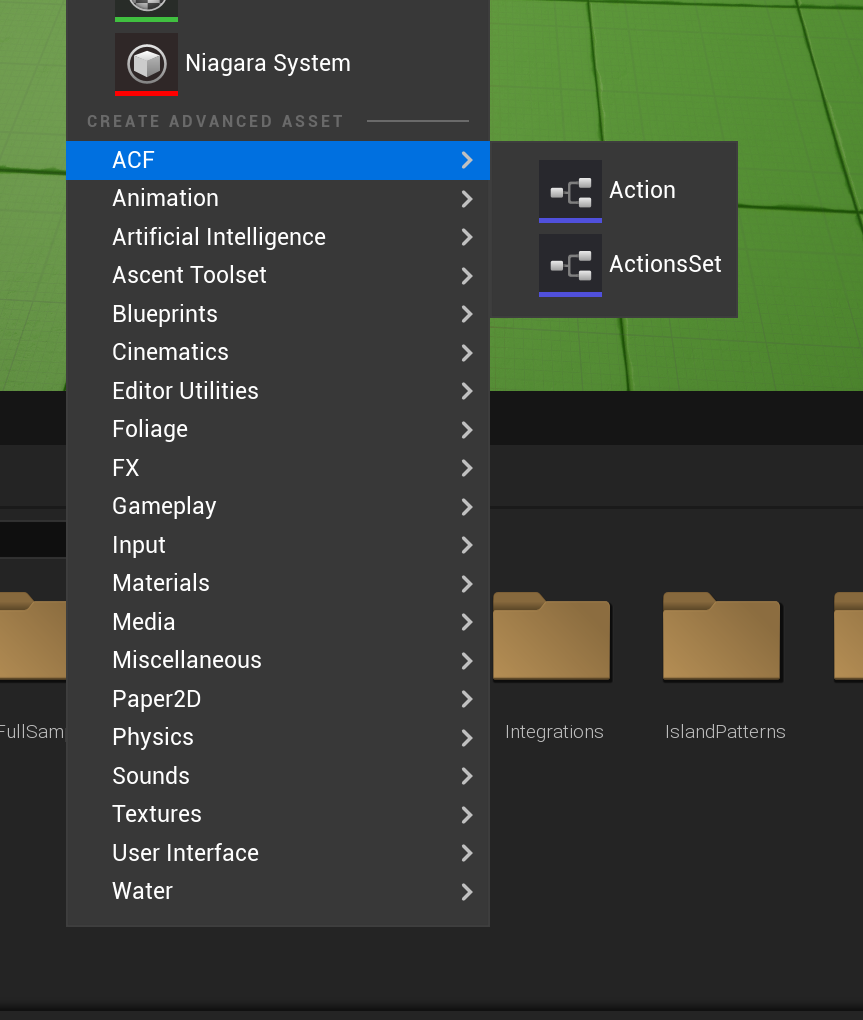Open the IslandPatterns folder
Viewport: 863px width, 1020px height.
click(722, 638)
